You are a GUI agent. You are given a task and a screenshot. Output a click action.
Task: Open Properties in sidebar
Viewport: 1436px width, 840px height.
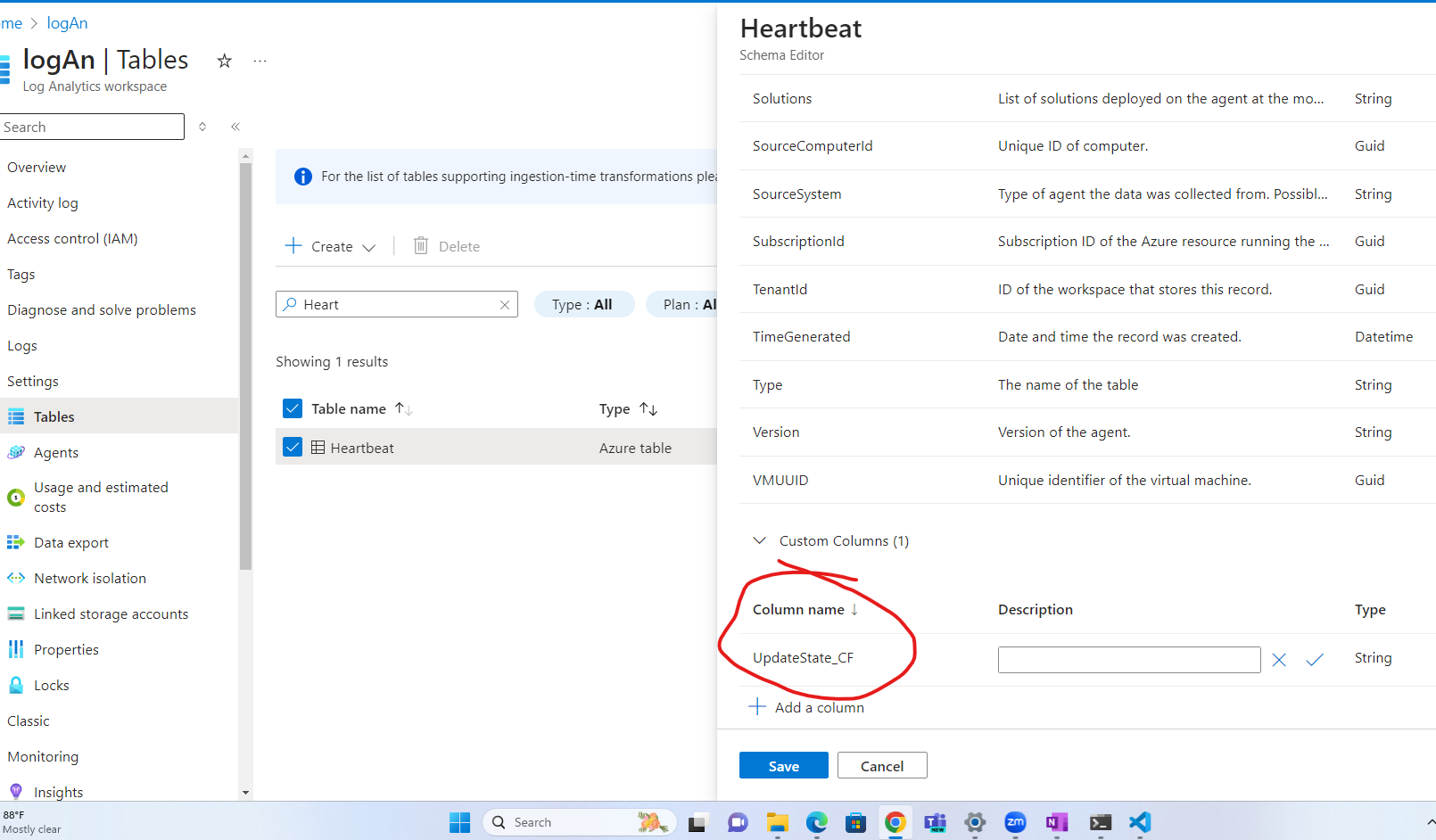[66, 649]
